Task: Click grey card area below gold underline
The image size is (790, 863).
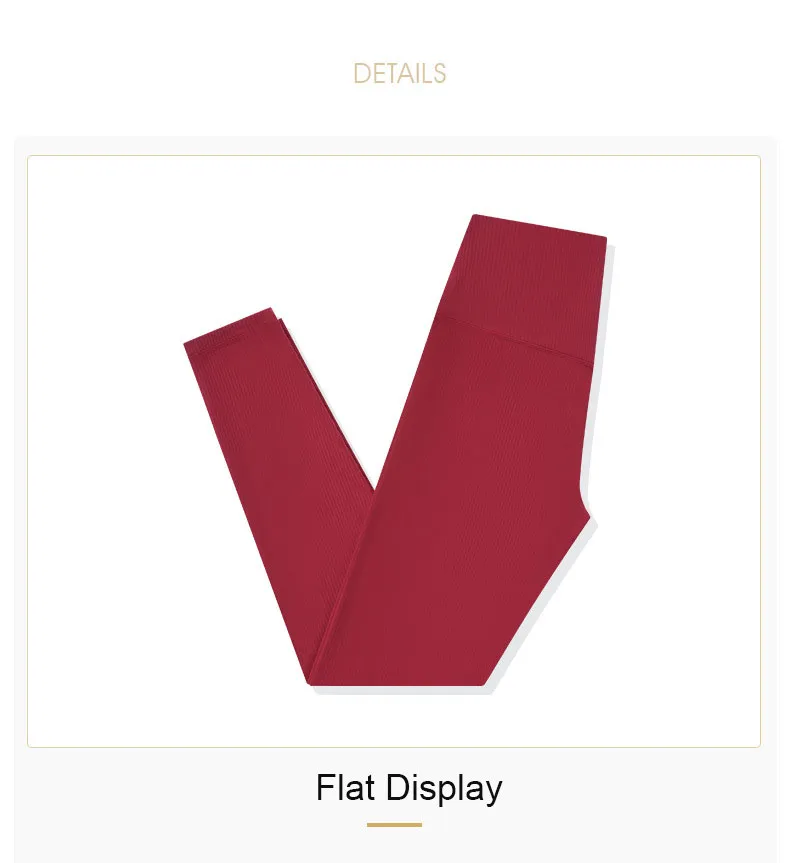Action: click(394, 846)
